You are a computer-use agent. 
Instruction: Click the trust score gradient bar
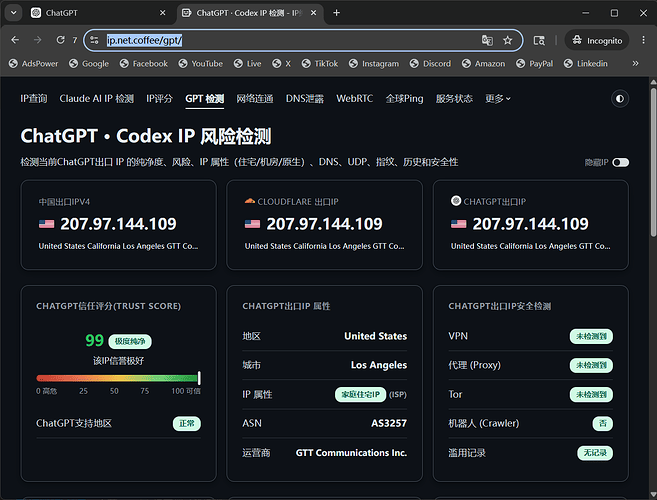[x=118, y=378]
